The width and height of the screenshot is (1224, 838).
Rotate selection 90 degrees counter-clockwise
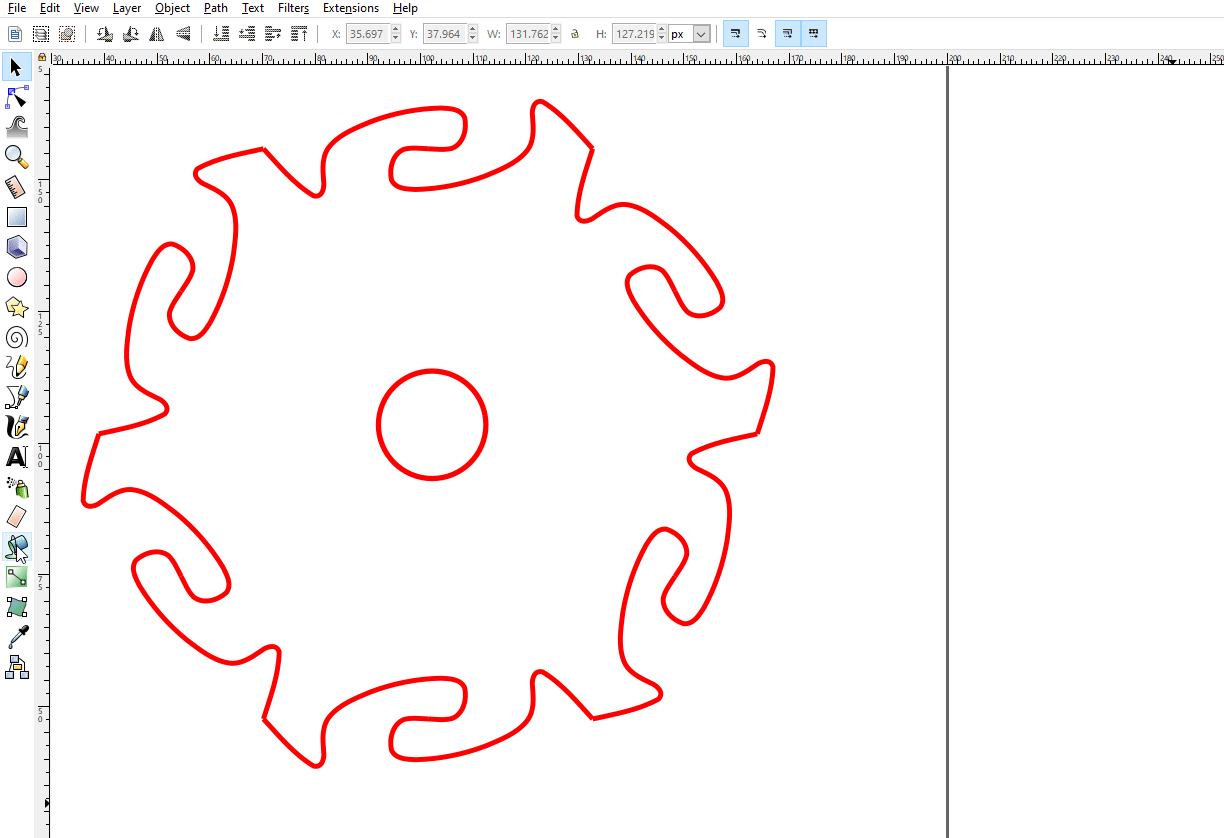click(x=105, y=33)
